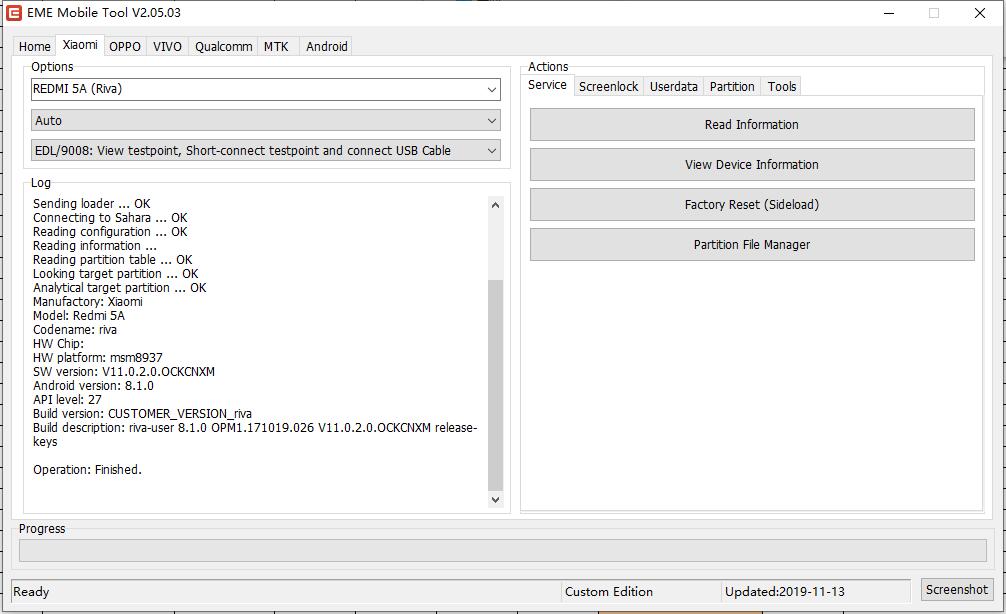1006x614 pixels.
Task: Click the EME Mobile Tool app icon
Action: coord(13,12)
